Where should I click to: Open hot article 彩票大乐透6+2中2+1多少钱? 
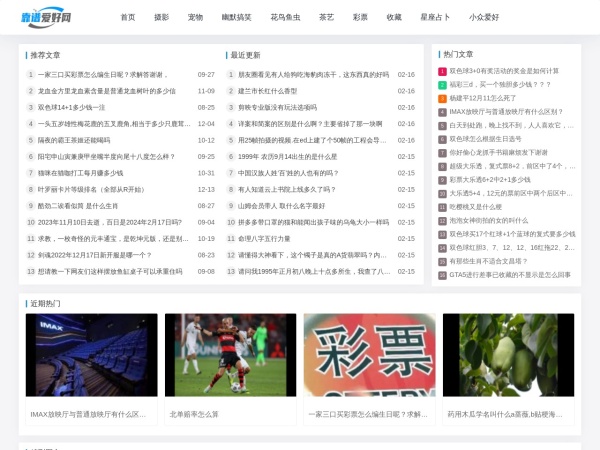pyautogui.click(x=490, y=180)
